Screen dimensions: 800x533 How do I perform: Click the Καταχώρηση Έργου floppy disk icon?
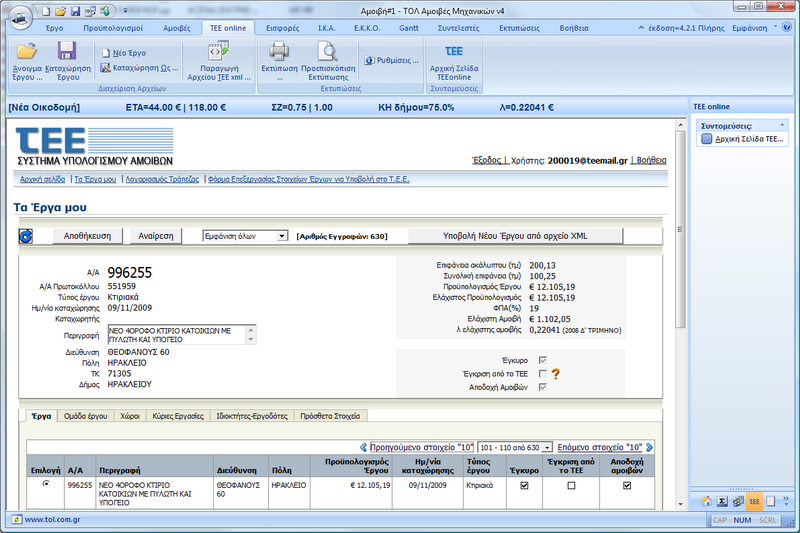(67, 52)
